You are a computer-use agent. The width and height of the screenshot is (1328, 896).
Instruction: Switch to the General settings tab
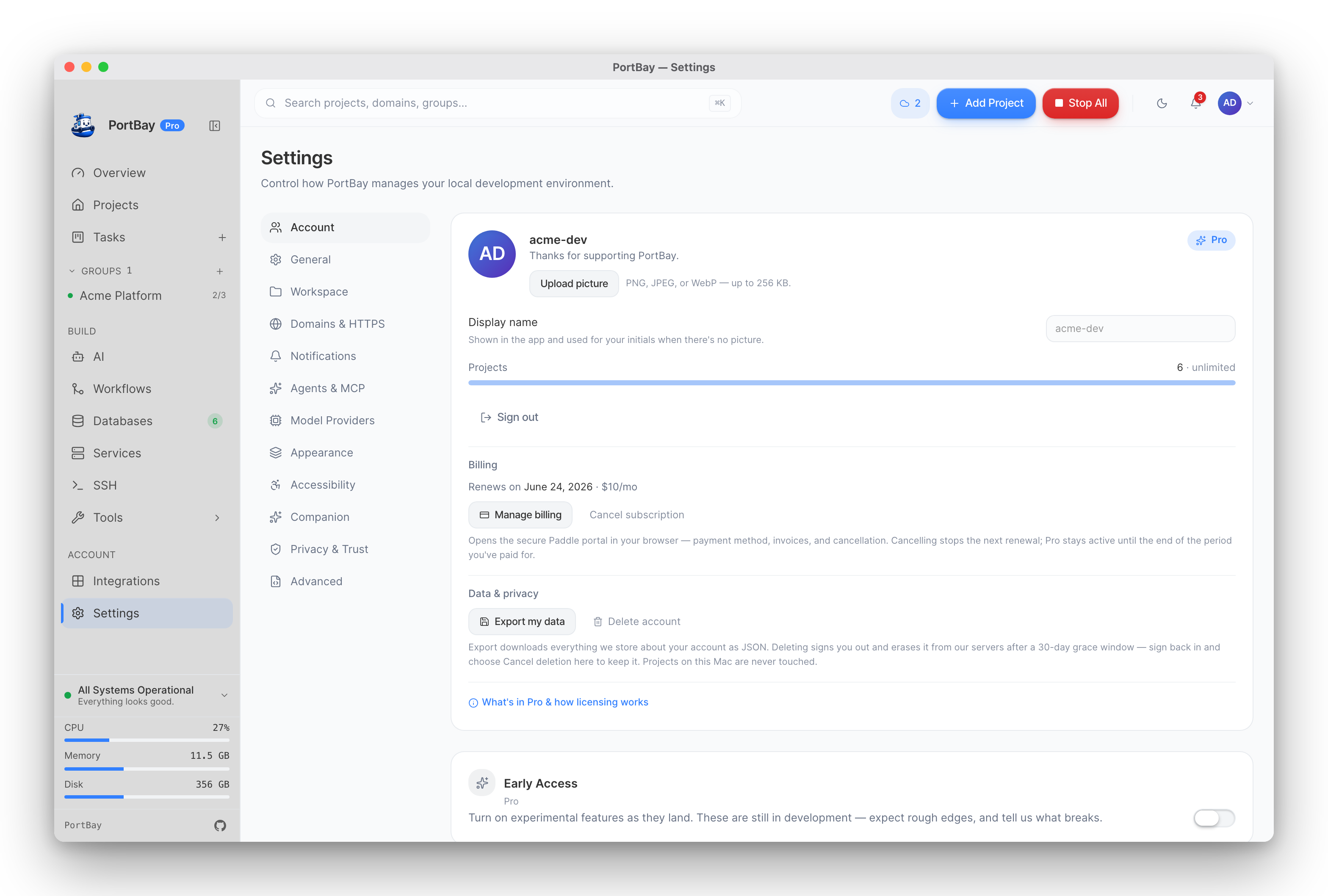pos(345,260)
